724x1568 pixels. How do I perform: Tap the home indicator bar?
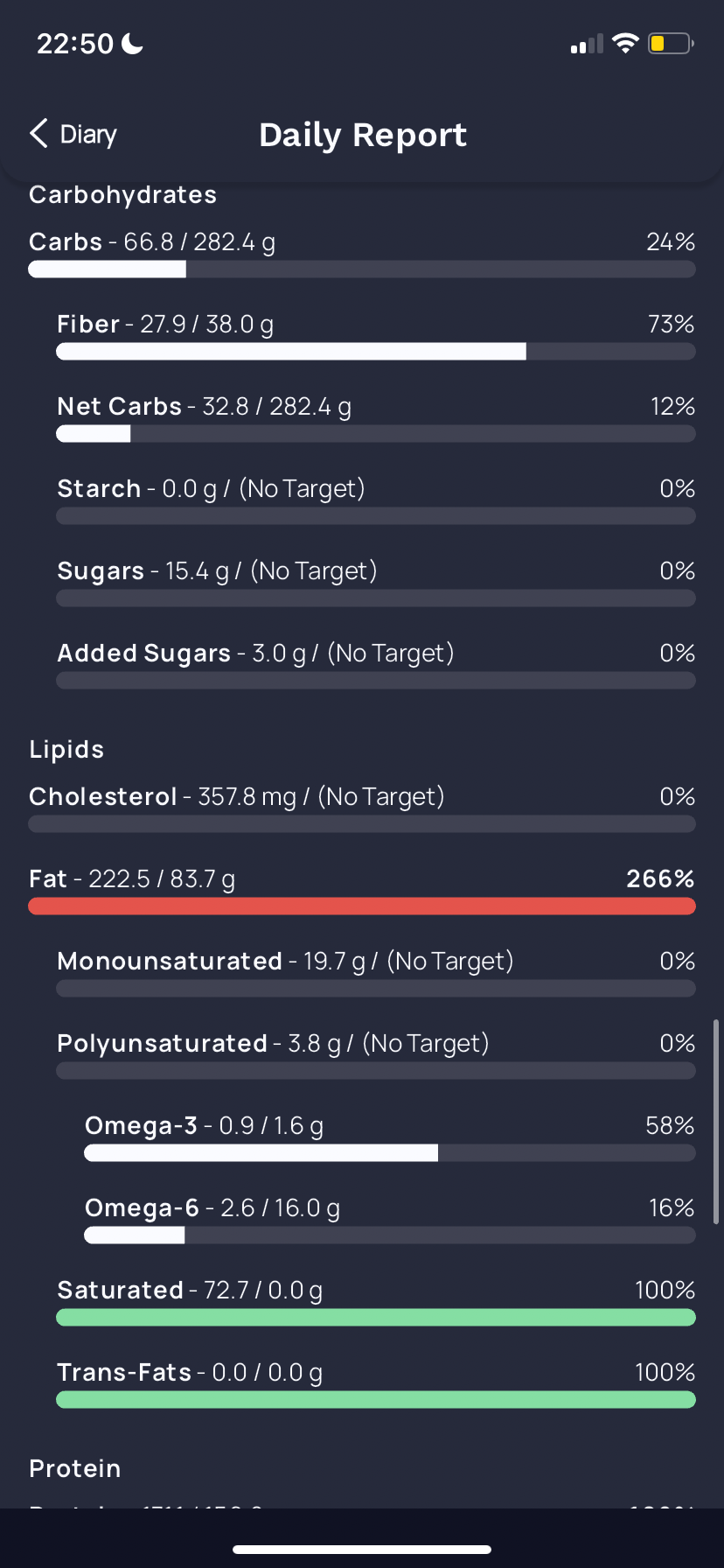(362, 1550)
